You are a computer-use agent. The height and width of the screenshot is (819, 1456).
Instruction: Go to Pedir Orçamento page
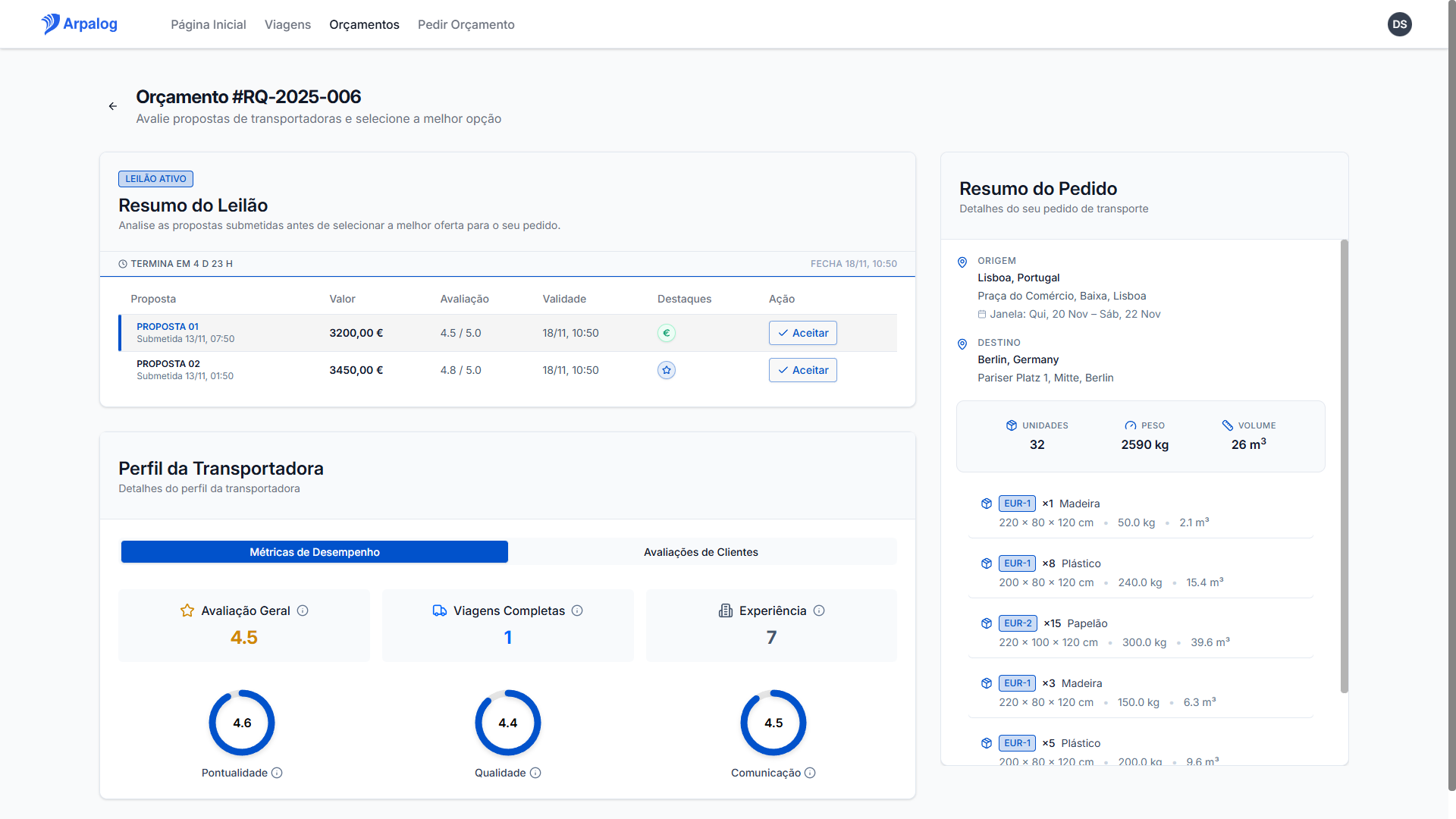tap(466, 24)
